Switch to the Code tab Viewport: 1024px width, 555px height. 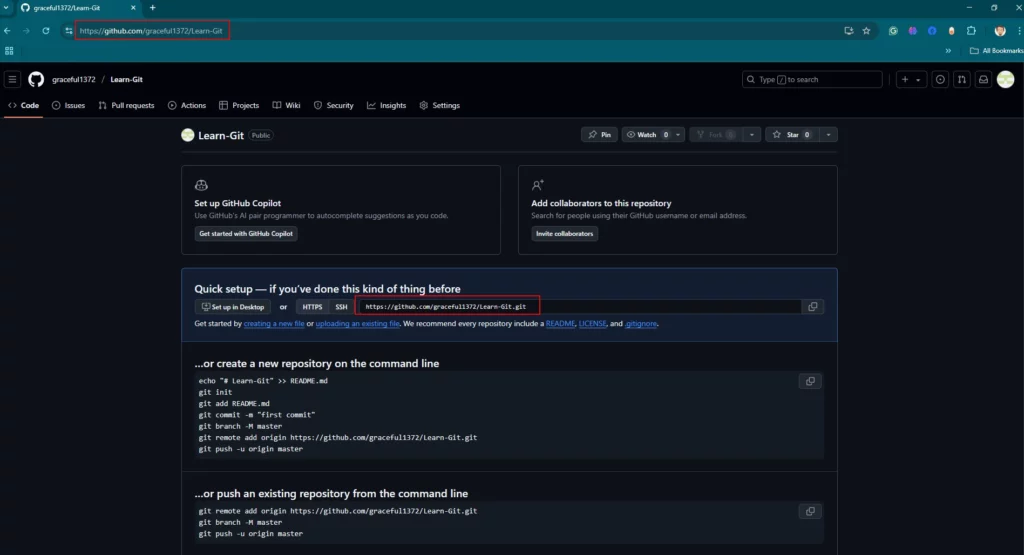point(24,105)
